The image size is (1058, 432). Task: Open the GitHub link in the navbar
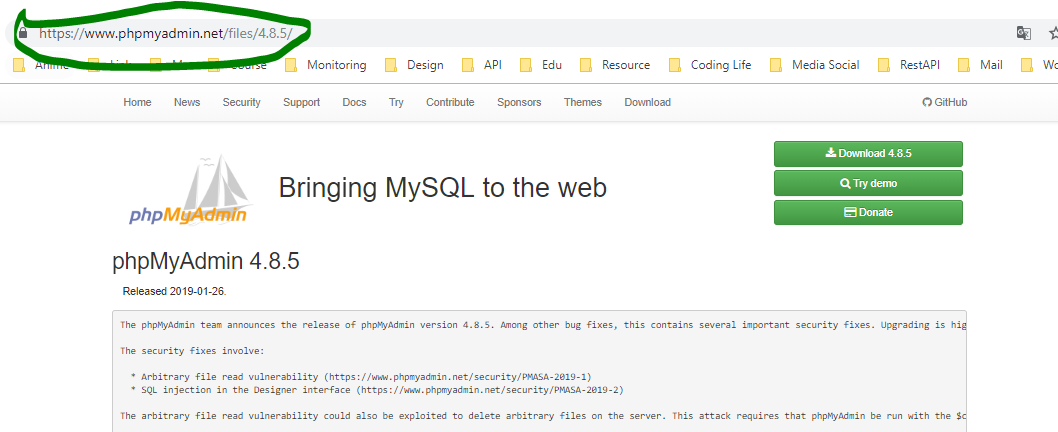944,102
